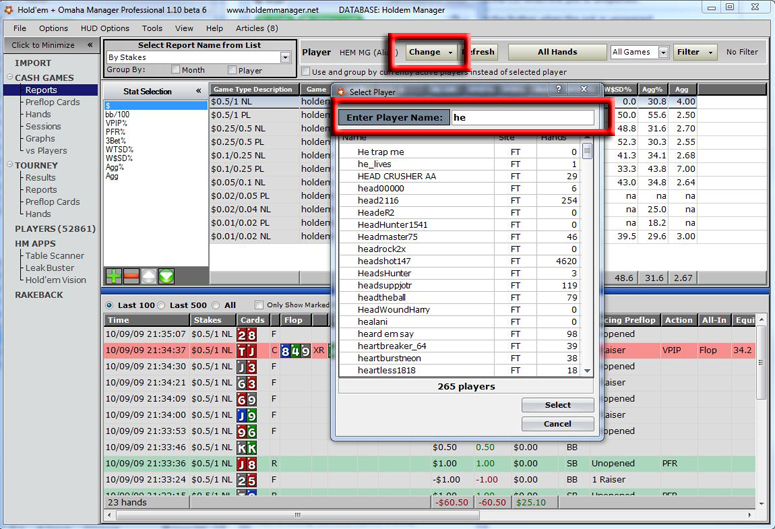Select VPIP% in Stat Selection list
The height and width of the screenshot is (529, 775).
tap(116, 123)
